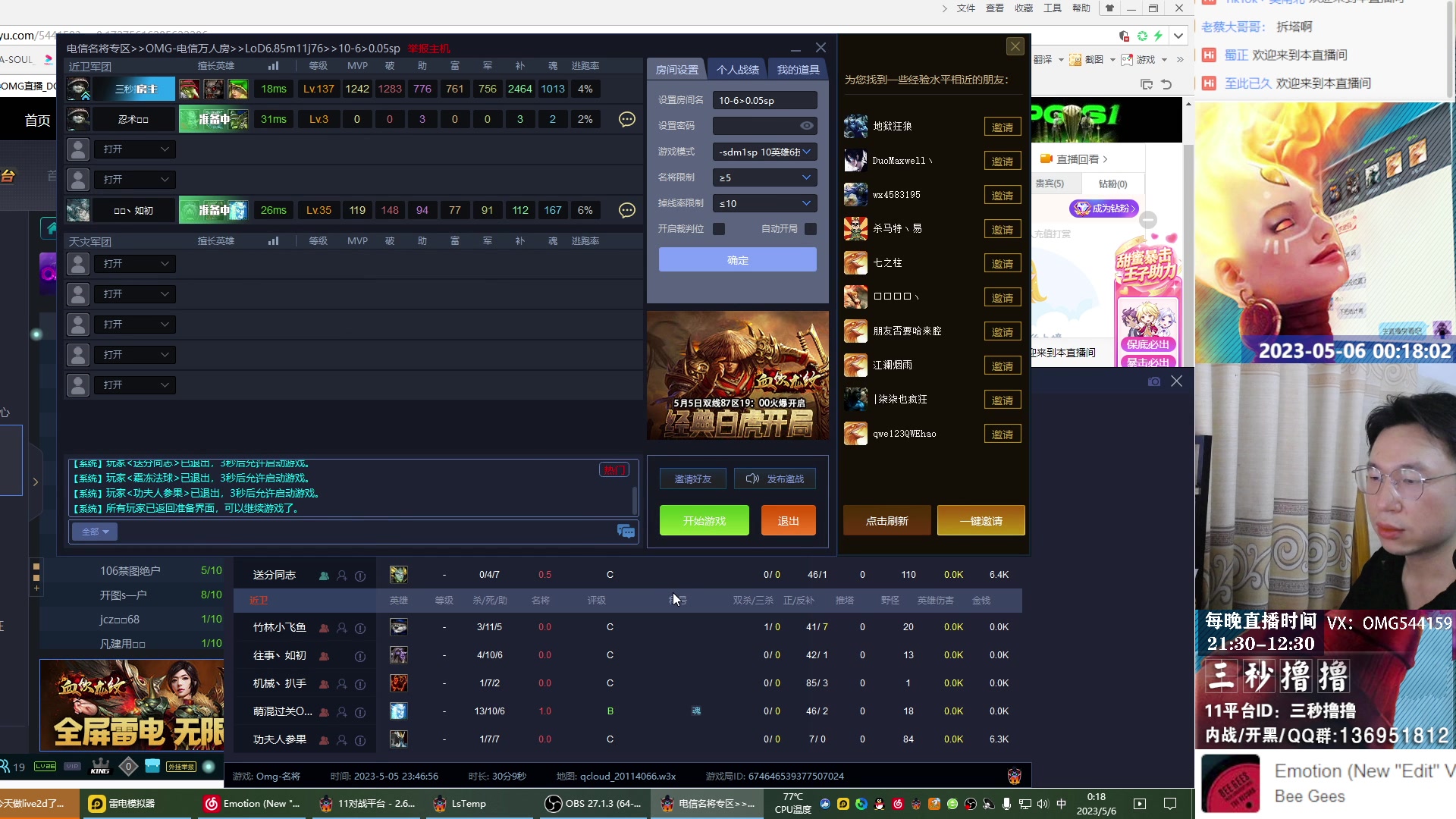Open the 游戏模式 dropdown
1456x819 pixels.
coord(764,152)
